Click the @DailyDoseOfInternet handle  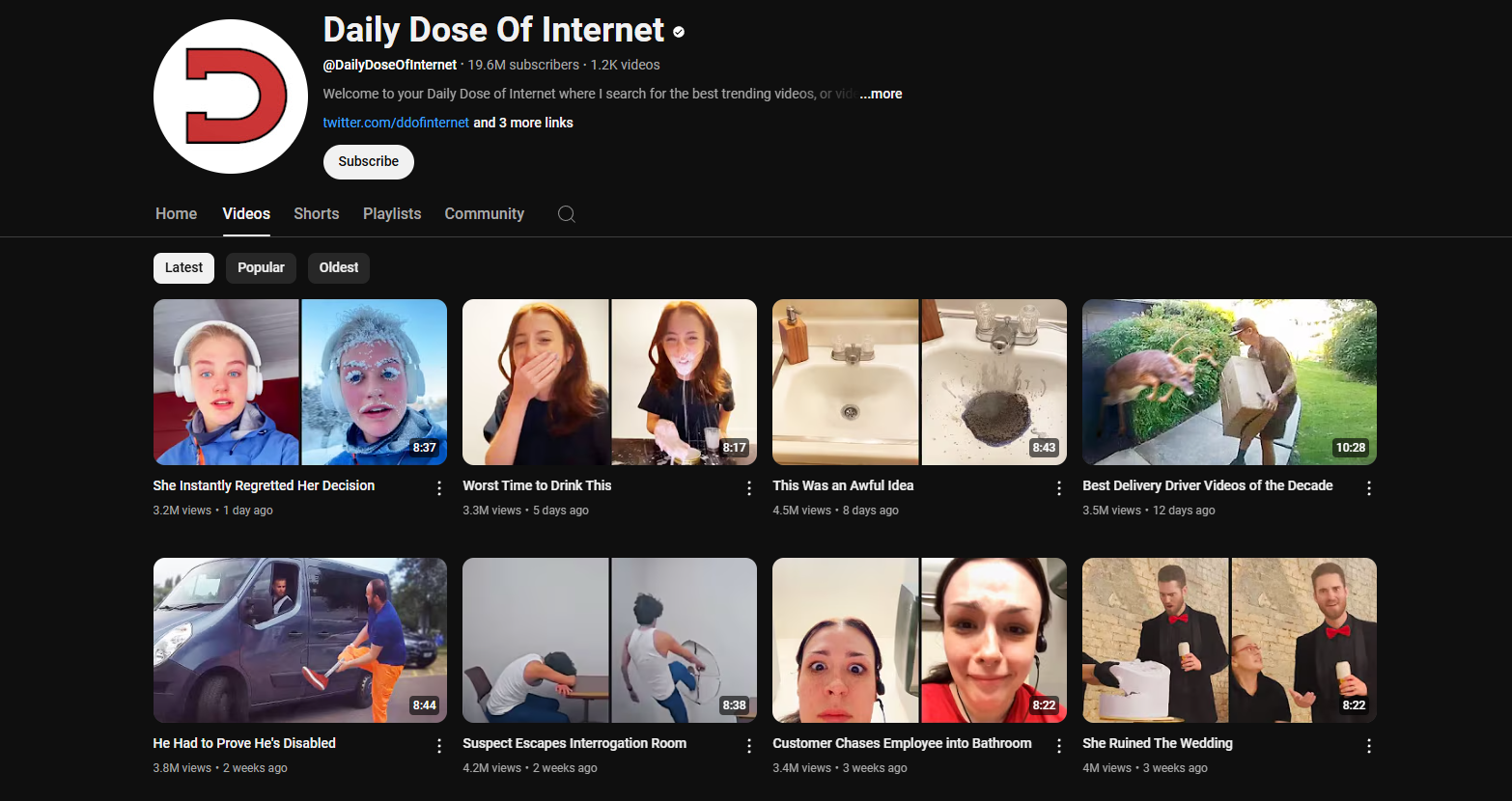(390, 65)
